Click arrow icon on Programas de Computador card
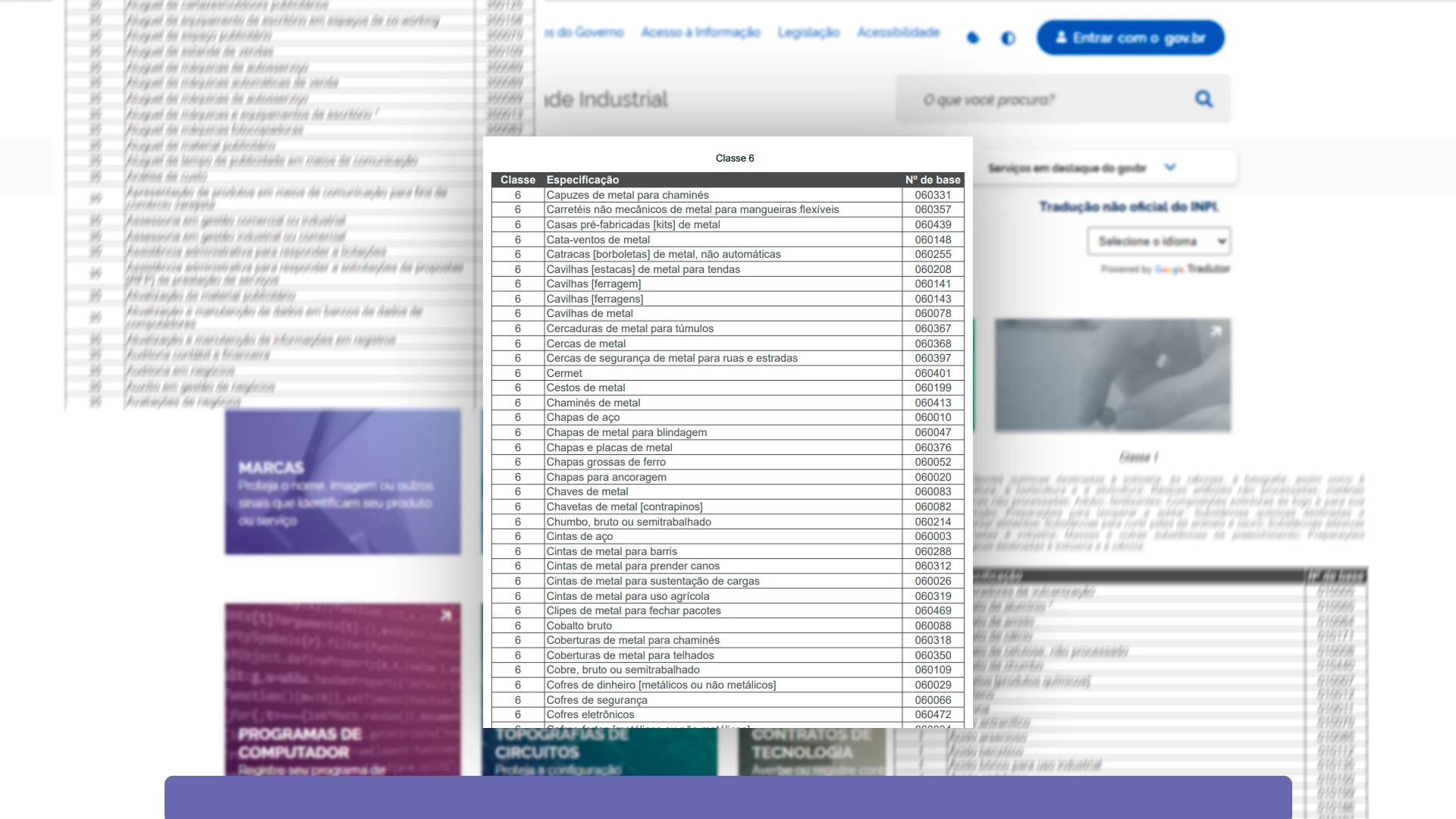 click(446, 616)
